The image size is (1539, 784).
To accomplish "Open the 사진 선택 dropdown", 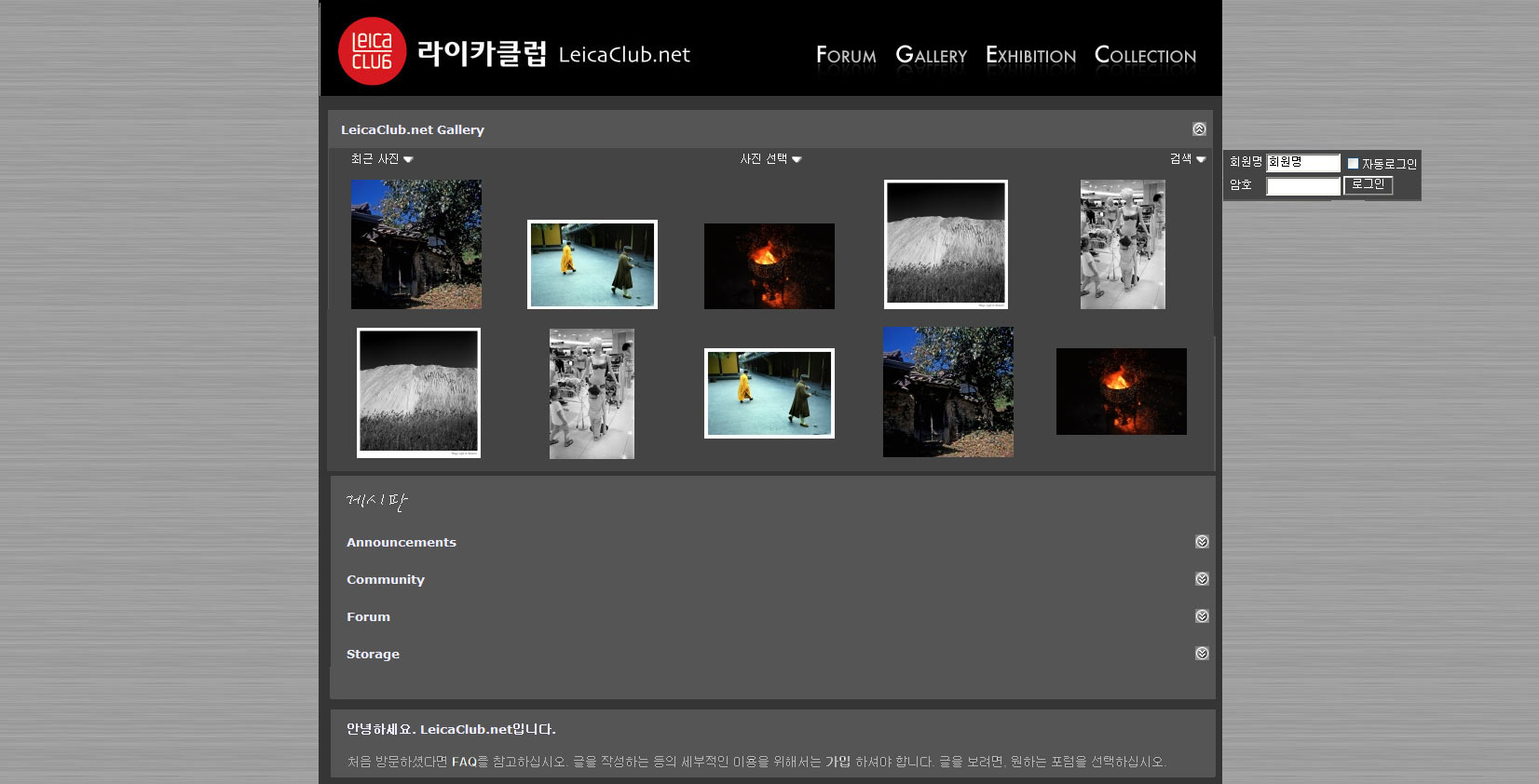I will (x=770, y=159).
